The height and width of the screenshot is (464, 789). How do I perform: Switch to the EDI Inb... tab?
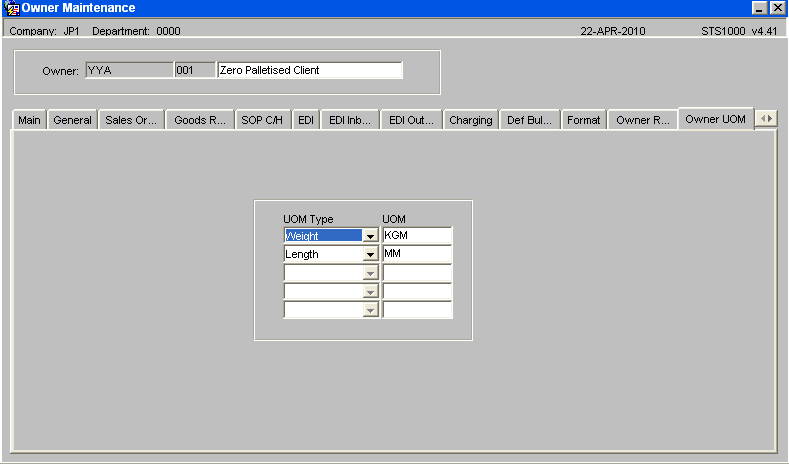point(350,120)
